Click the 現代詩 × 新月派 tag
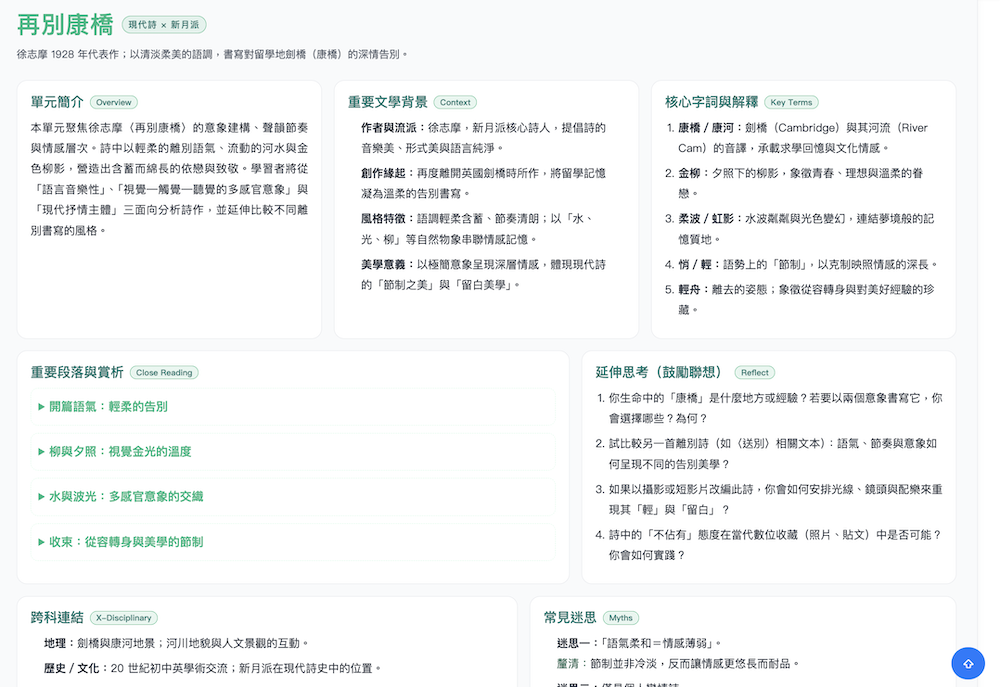The image size is (1000, 687). pos(163,25)
